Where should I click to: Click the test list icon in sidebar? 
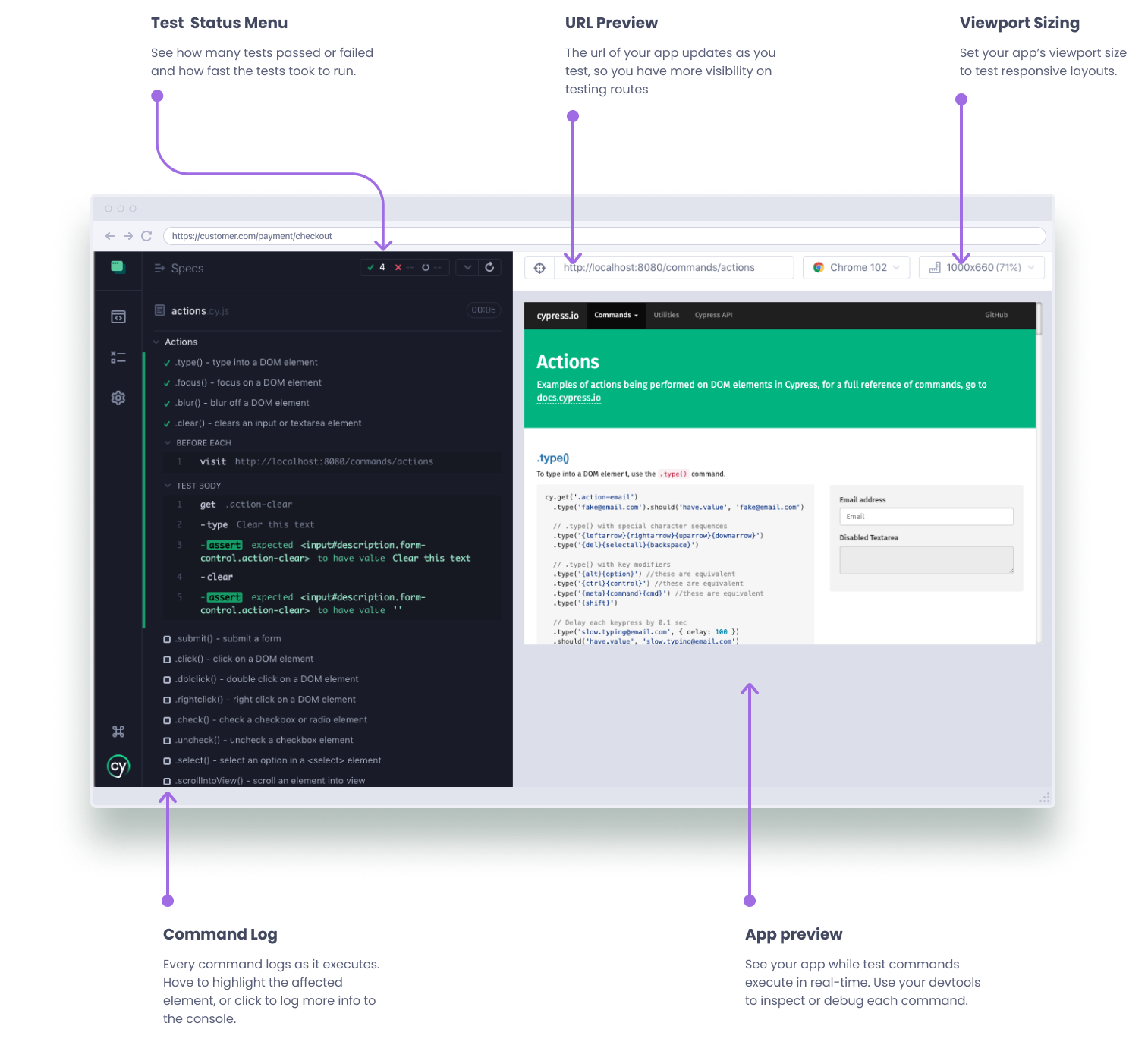[x=118, y=357]
